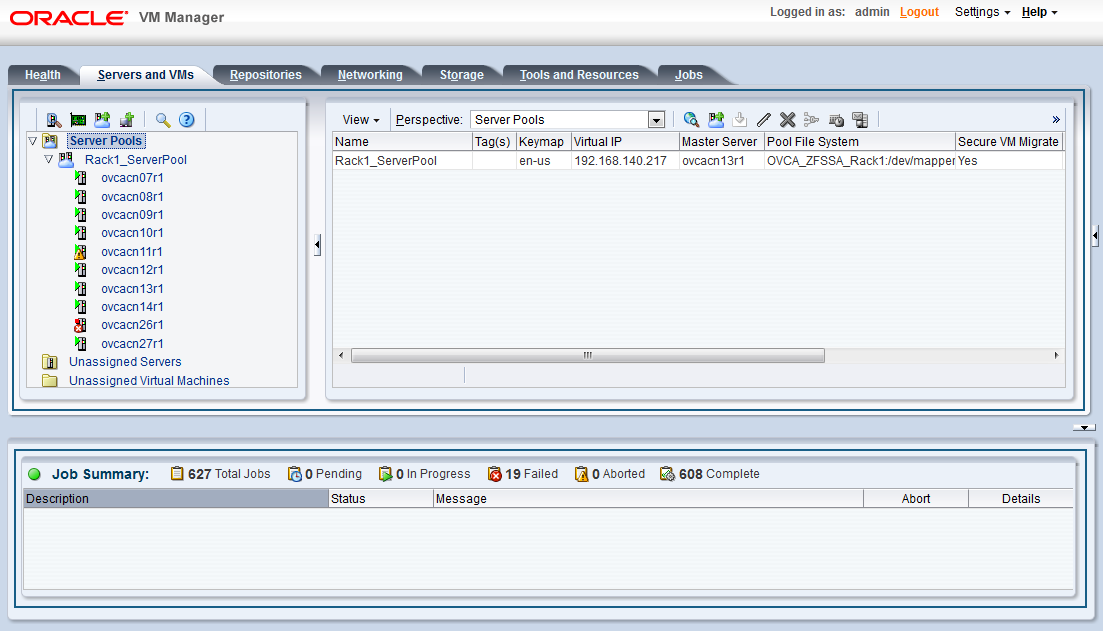Click the Name column header
This screenshot has width=1103, height=631.
402,141
